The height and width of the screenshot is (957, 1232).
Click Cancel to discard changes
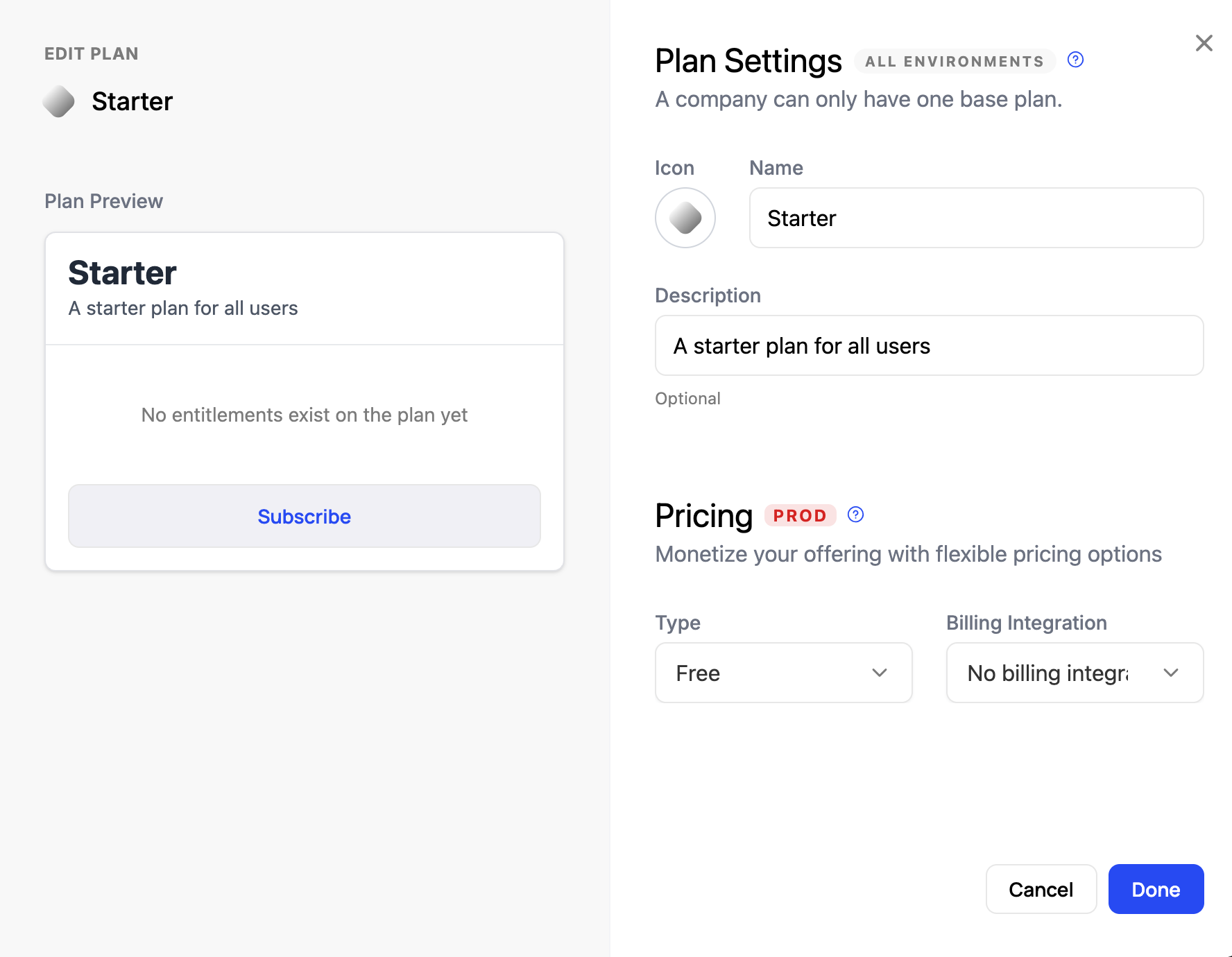1041,889
